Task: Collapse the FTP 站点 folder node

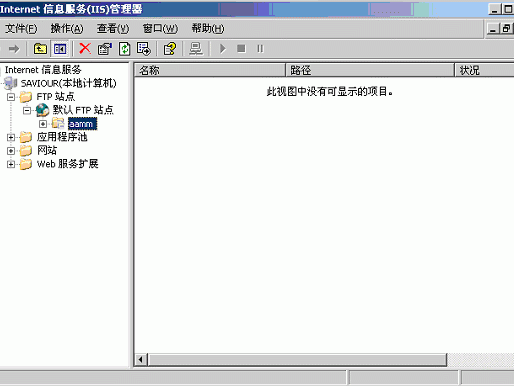Action: tap(11, 97)
